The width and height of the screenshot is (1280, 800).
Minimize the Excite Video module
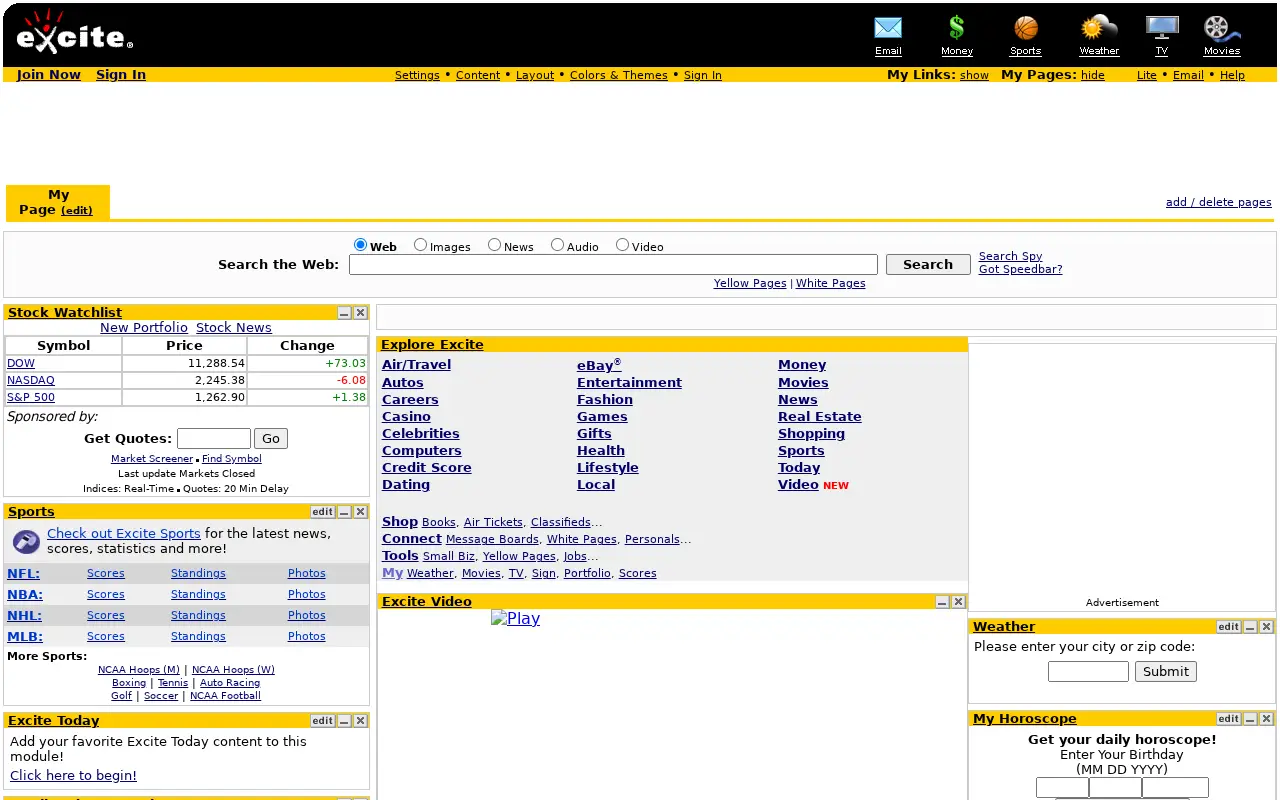(x=942, y=602)
